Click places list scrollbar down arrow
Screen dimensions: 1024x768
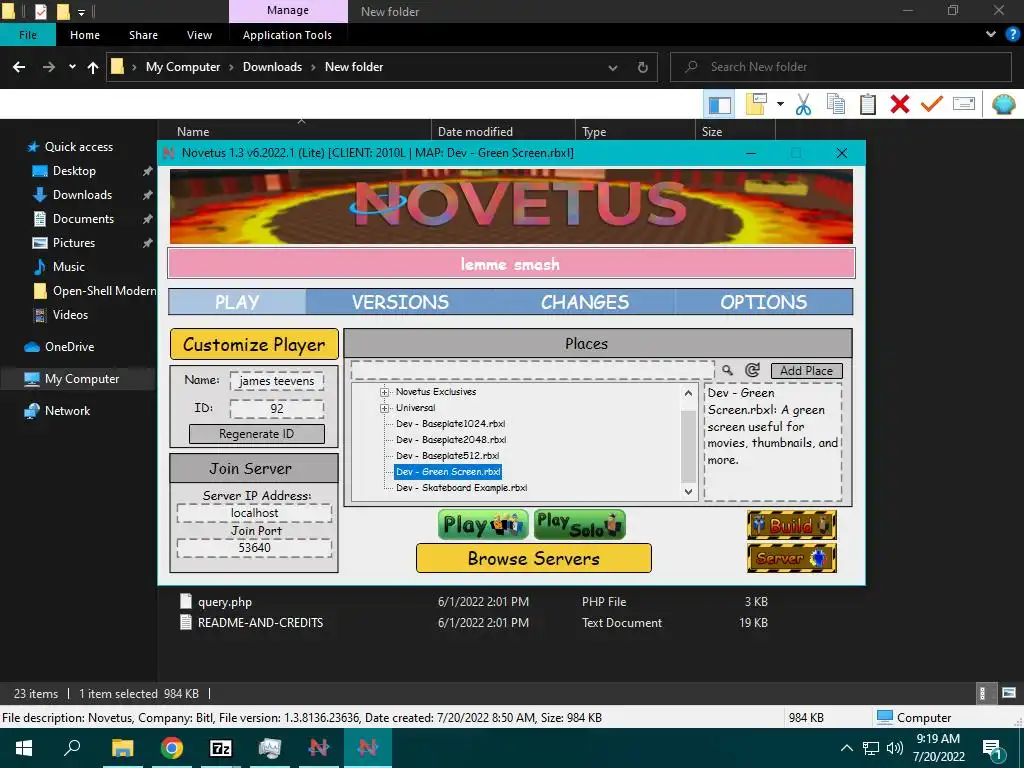point(688,492)
